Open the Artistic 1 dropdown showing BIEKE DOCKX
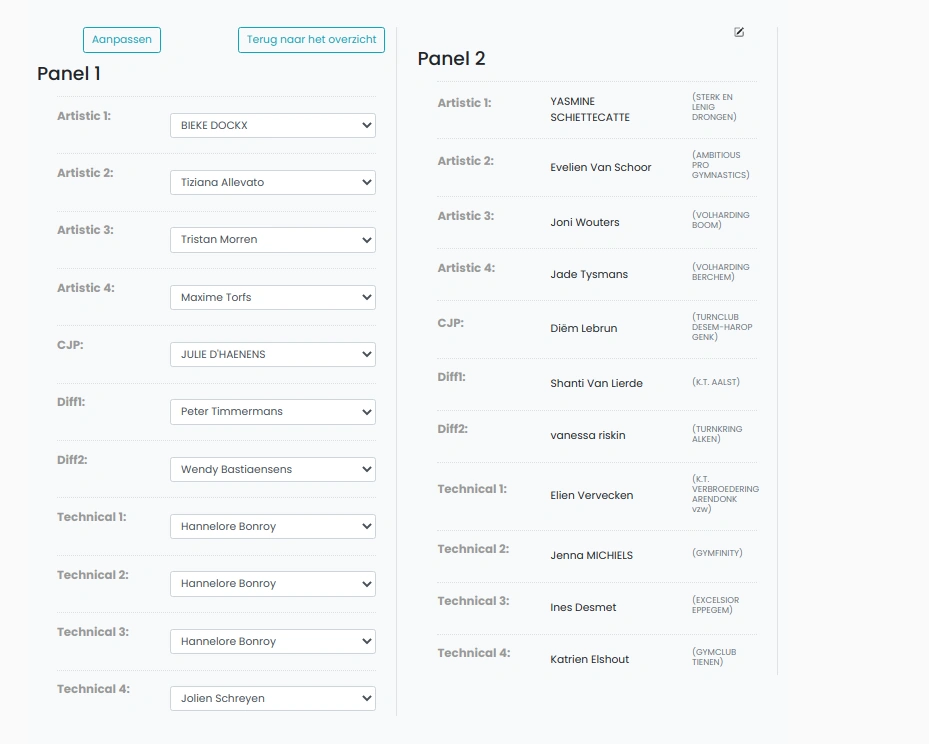929x744 pixels. (x=273, y=126)
